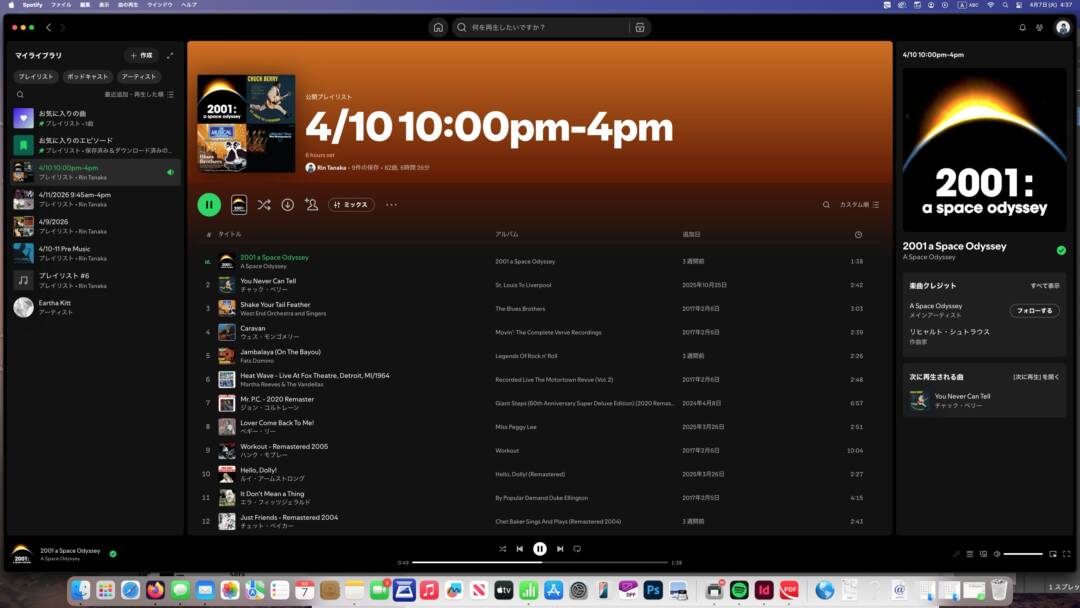Click the フォローする button for A Space Odyssey
This screenshot has height=608, width=1080.
coord(1034,311)
